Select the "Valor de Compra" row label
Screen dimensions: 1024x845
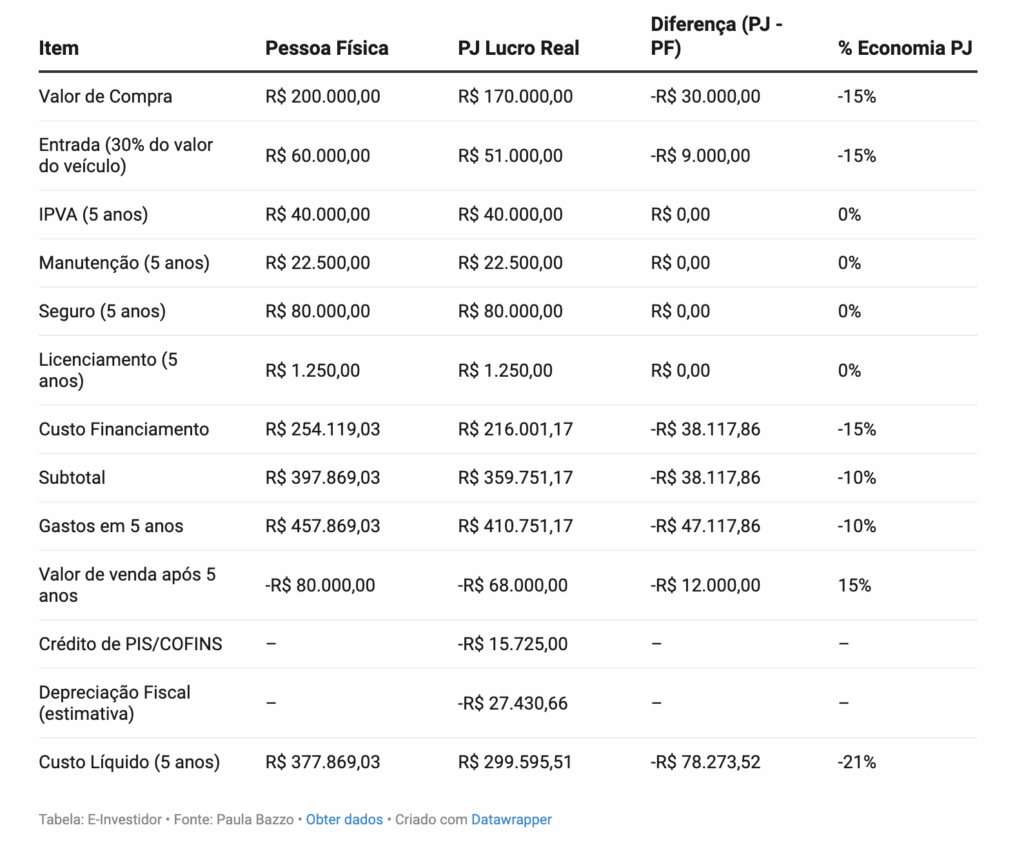[x=105, y=96]
